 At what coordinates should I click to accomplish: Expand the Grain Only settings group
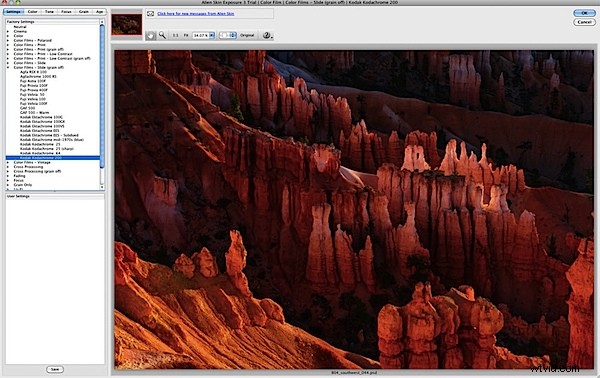[x=8, y=185]
